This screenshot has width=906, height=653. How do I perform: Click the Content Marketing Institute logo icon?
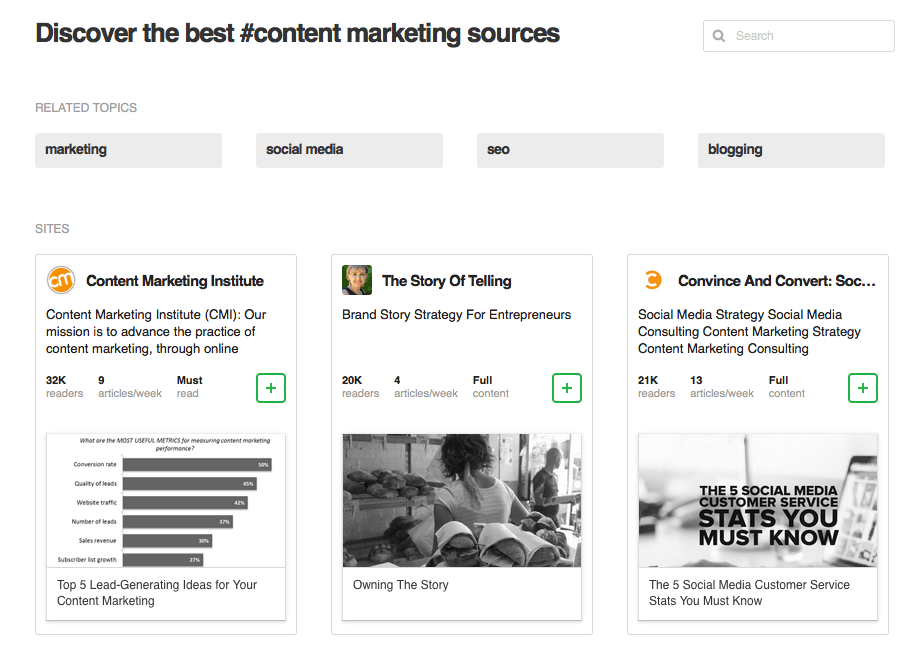coord(61,280)
